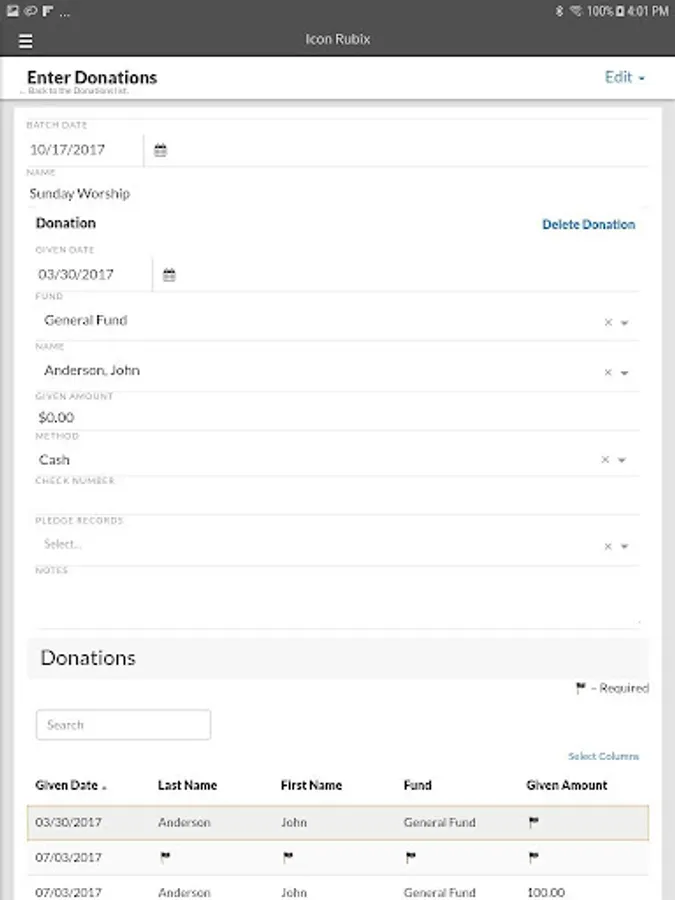Clear the General Fund selection
The height and width of the screenshot is (900, 675).
point(607,323)
